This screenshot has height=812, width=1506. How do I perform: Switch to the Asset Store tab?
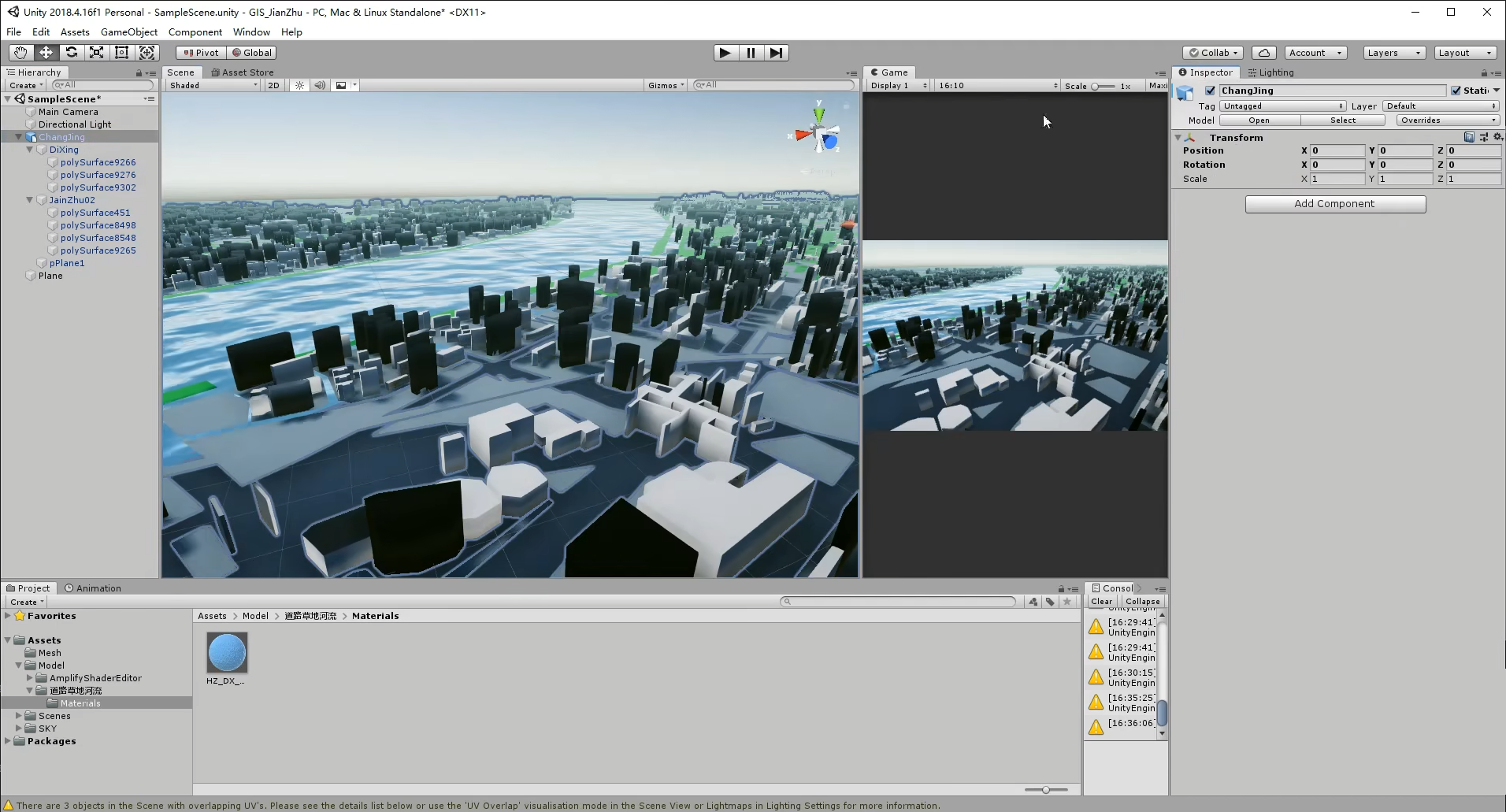243,72
